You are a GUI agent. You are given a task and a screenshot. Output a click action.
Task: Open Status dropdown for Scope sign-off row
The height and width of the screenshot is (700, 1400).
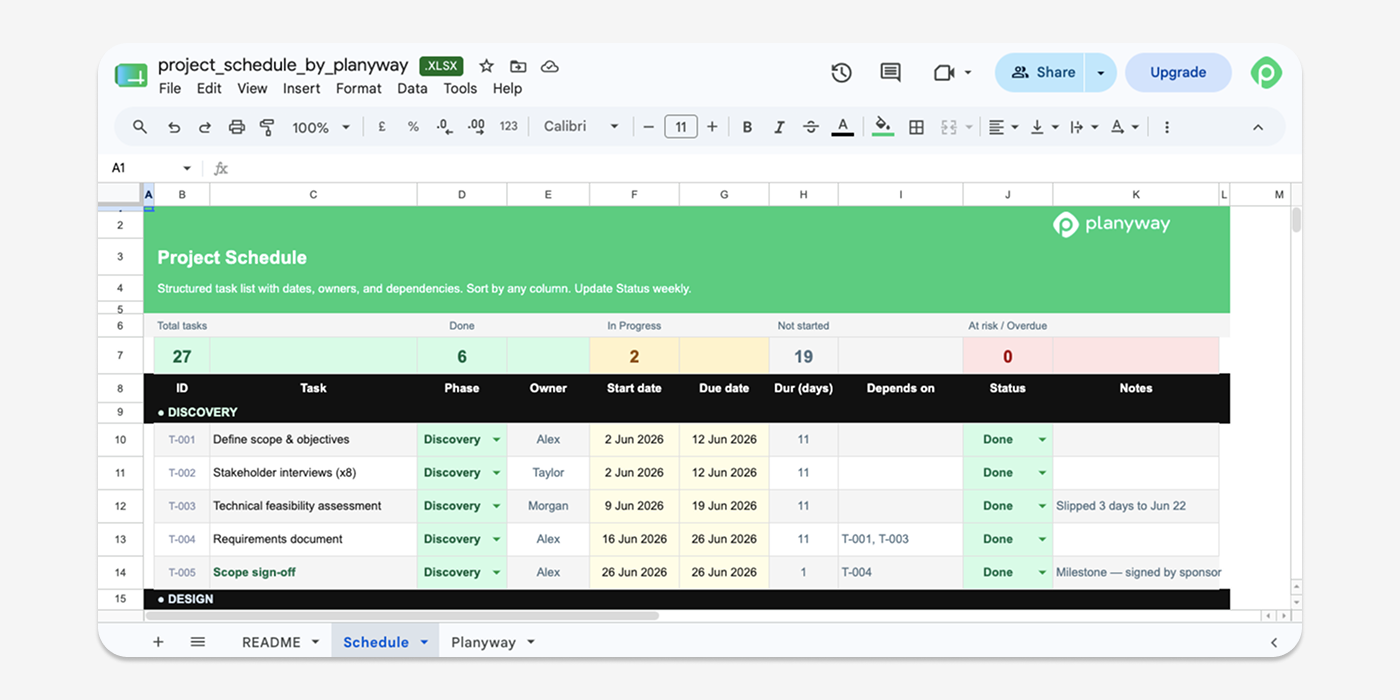point(1042,573)
